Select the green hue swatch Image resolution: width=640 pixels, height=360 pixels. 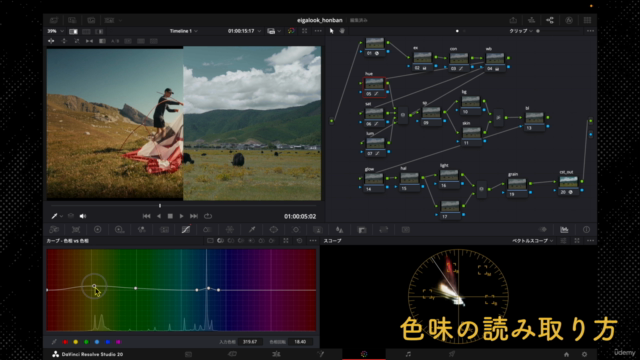tap(86, 342)
